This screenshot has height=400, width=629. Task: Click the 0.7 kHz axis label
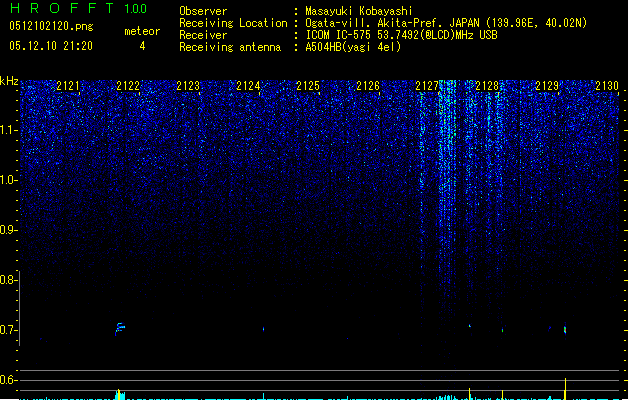coord(8,330)
